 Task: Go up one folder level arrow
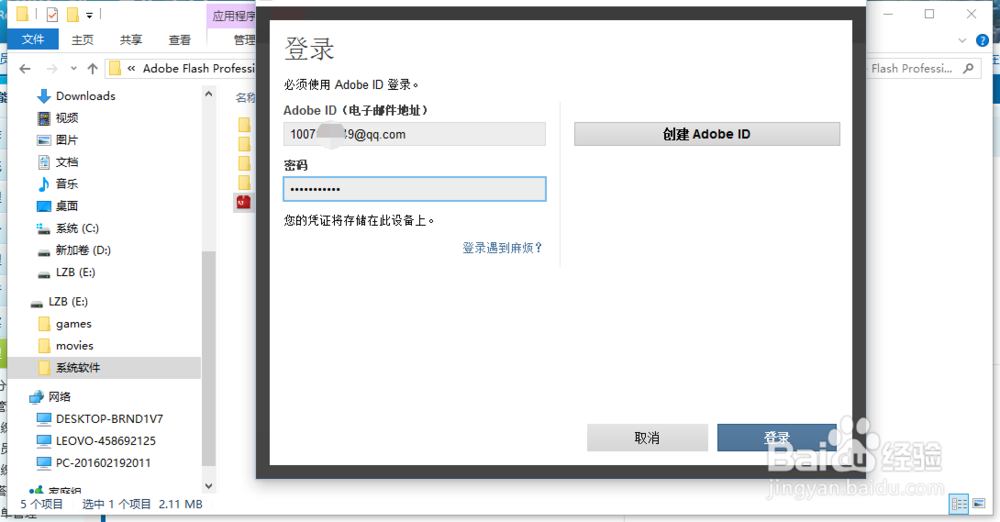pos(92,69)
